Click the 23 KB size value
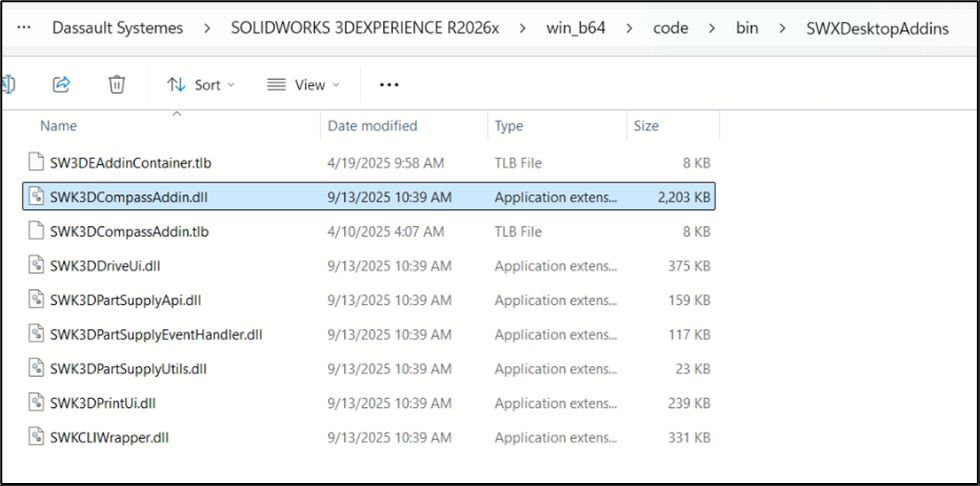980x486 pixels. tap(692, 369)
